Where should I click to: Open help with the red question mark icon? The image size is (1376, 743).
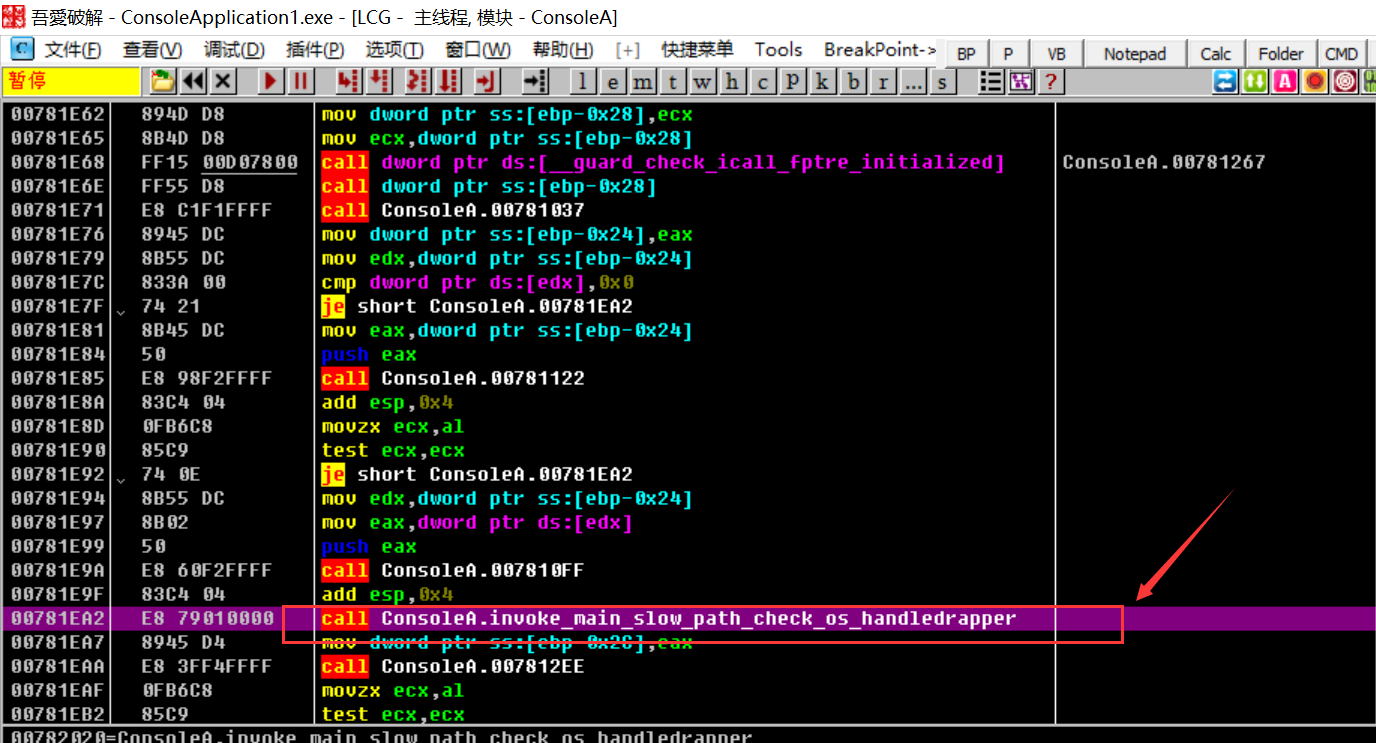pyautogui.click(x=1050, y=81)
